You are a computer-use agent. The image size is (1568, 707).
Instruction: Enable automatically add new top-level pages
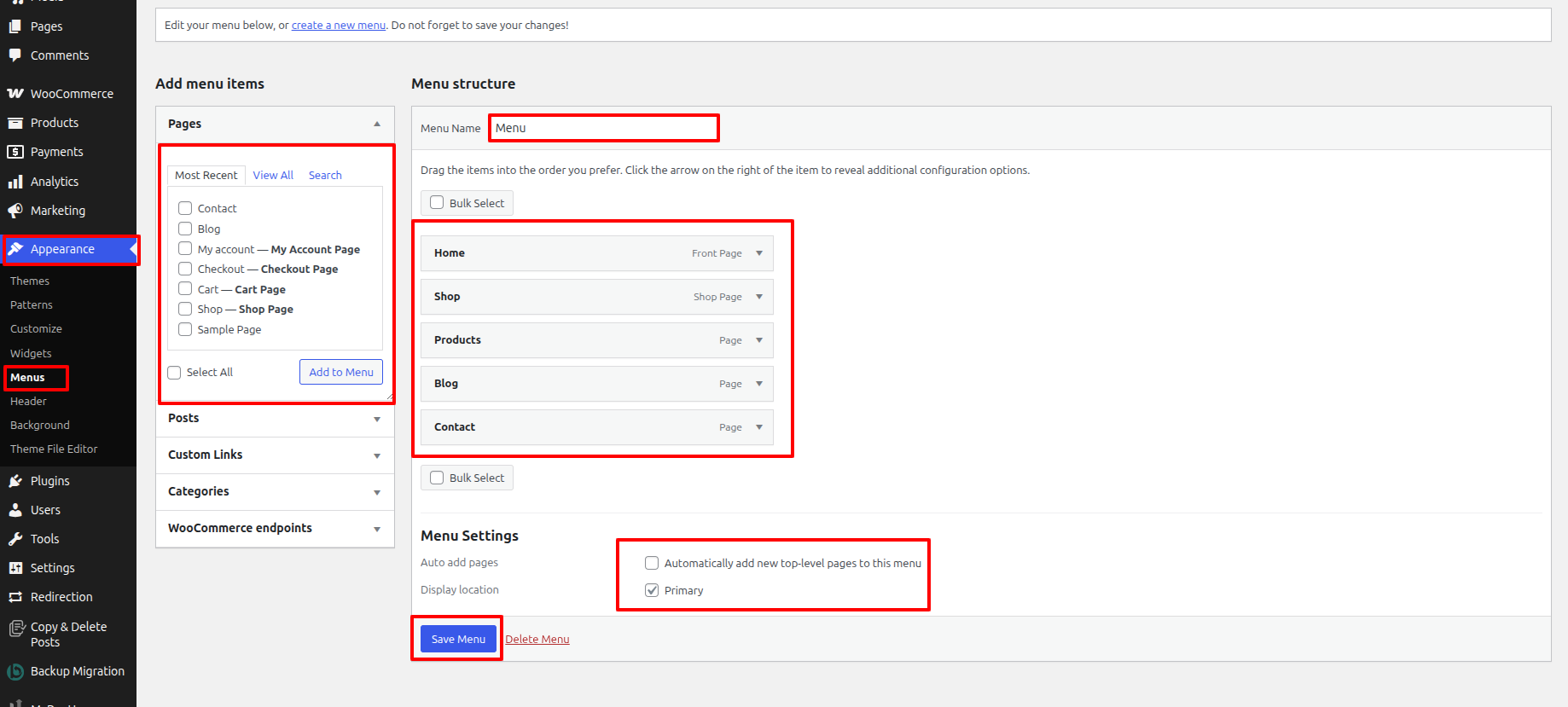[x=652, y=563]
